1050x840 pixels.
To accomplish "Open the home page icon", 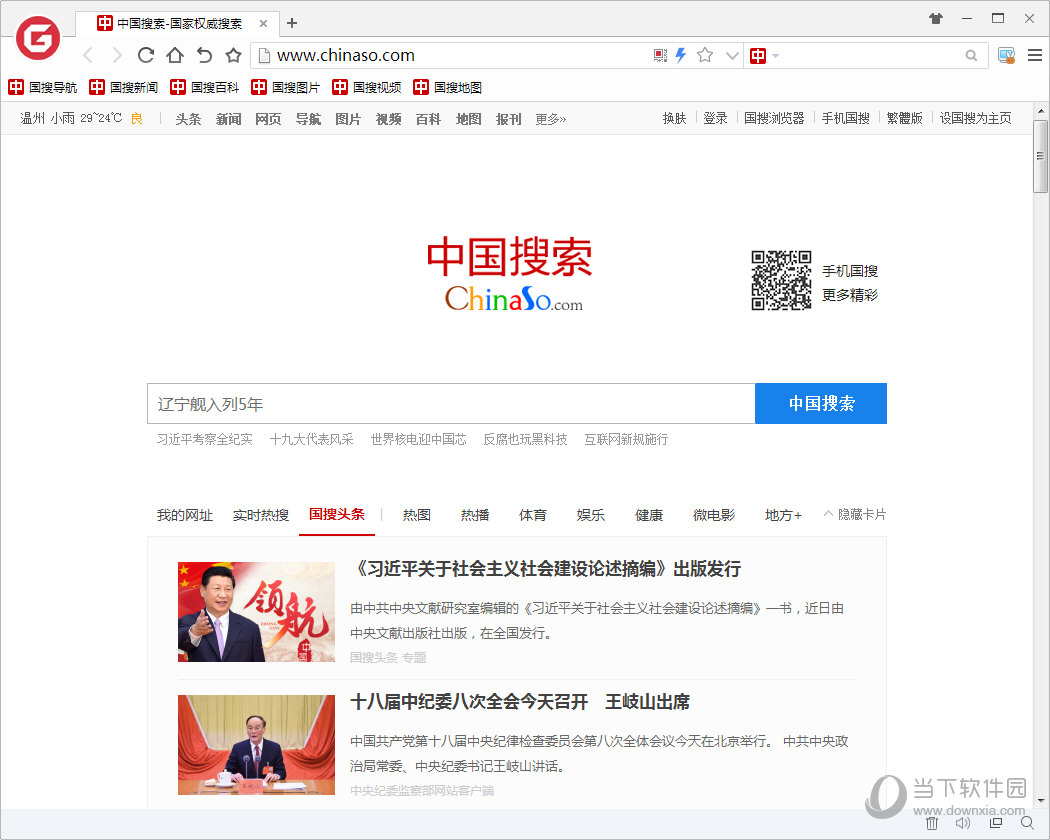I will pyautogui.click(x=175, y=55).
